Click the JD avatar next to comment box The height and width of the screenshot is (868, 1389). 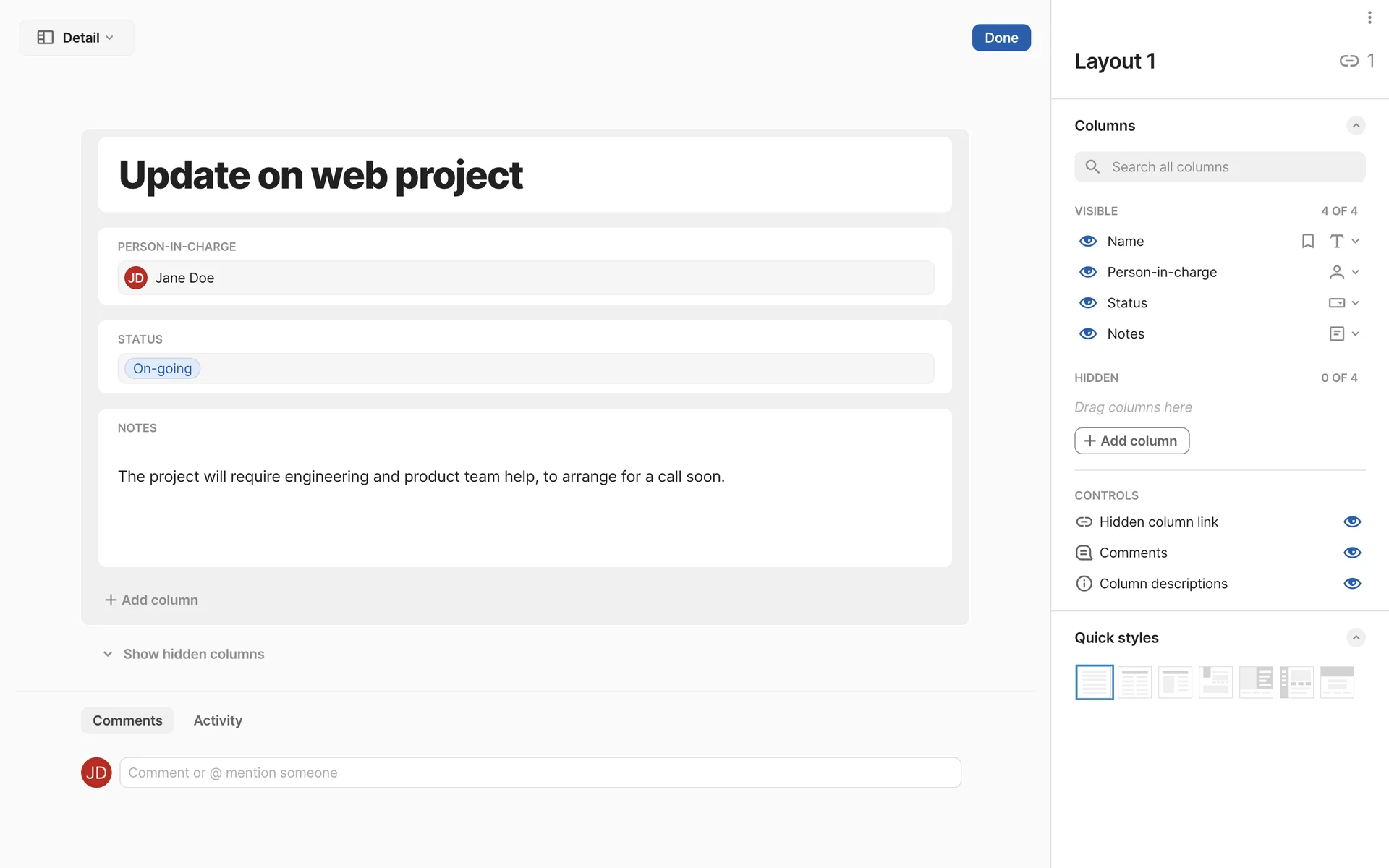(x=96, y=773)
